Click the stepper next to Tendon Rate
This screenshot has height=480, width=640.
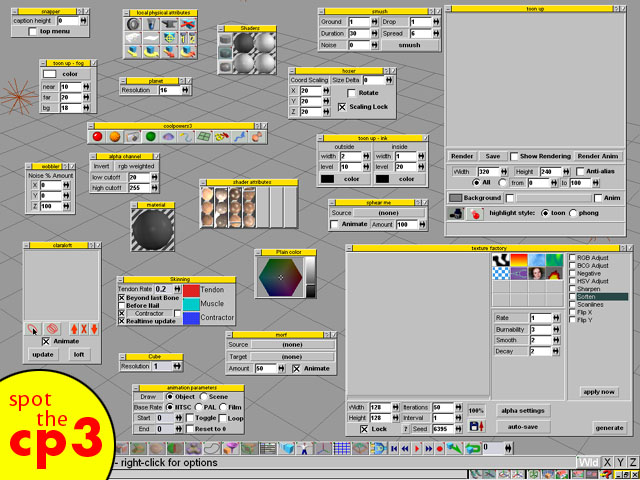[x=177, y=289]
